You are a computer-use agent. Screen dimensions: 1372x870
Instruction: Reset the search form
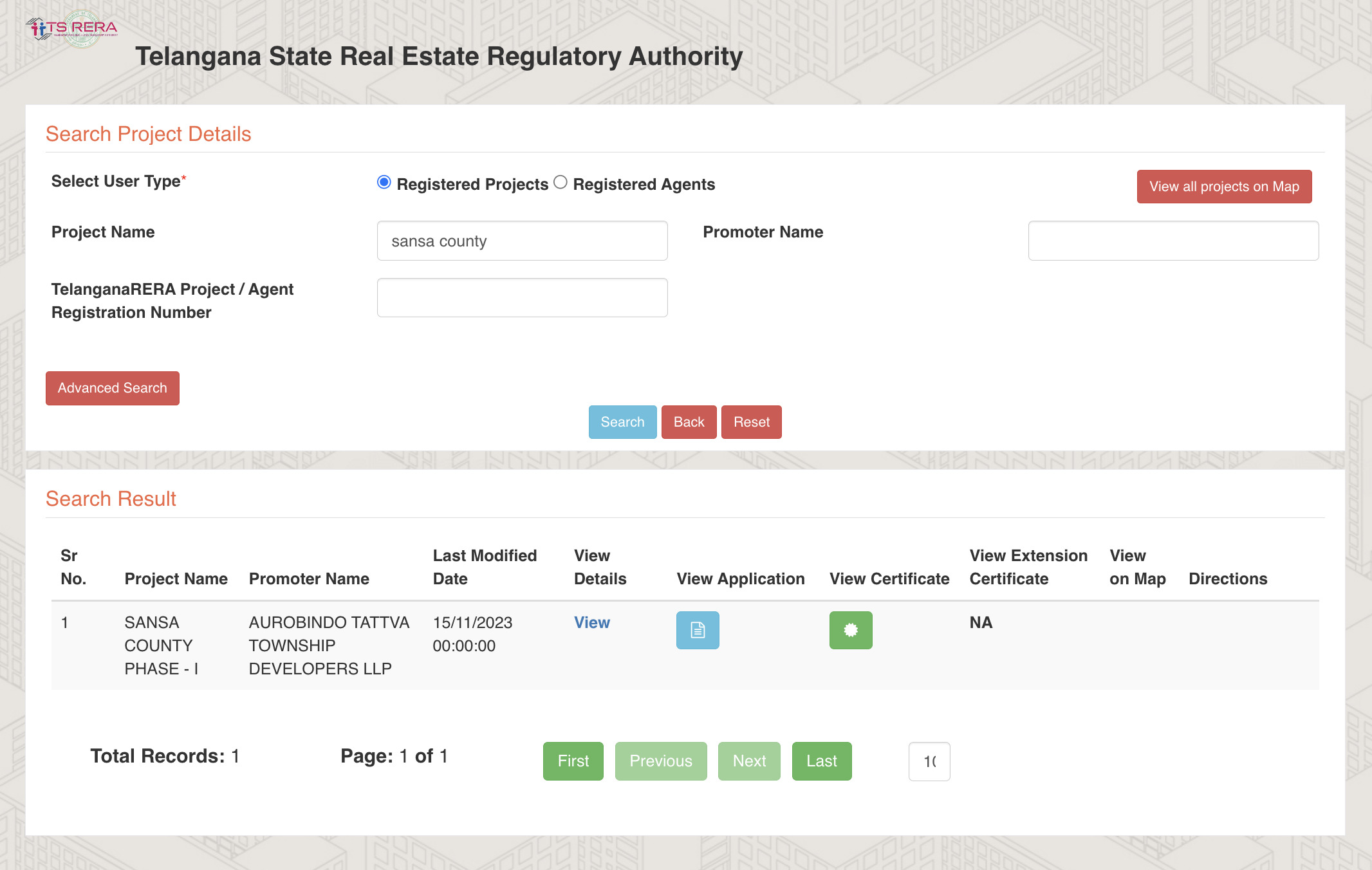[751, 422]
